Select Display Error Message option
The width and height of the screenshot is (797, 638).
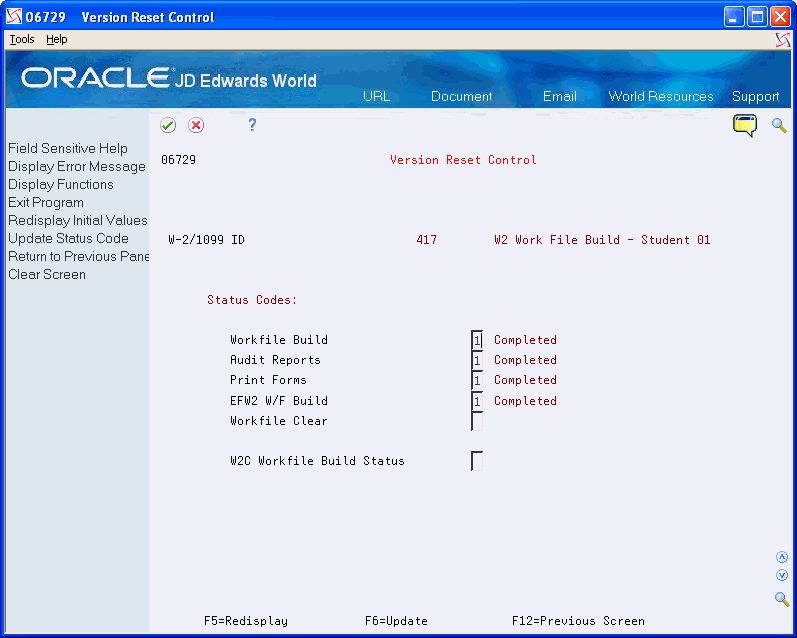coord(77,167)
